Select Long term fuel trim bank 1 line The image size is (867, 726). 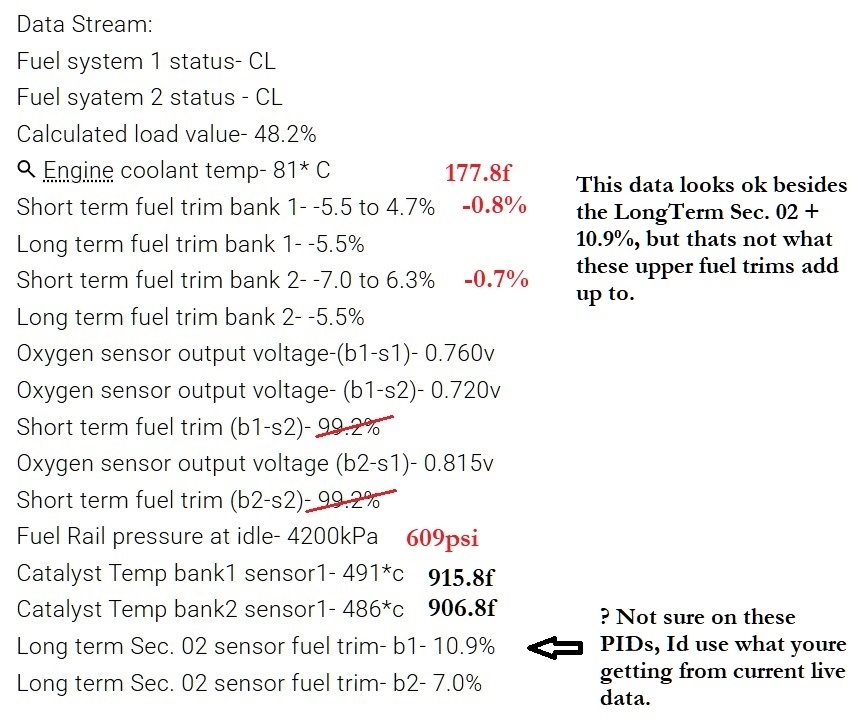[190, 244]
